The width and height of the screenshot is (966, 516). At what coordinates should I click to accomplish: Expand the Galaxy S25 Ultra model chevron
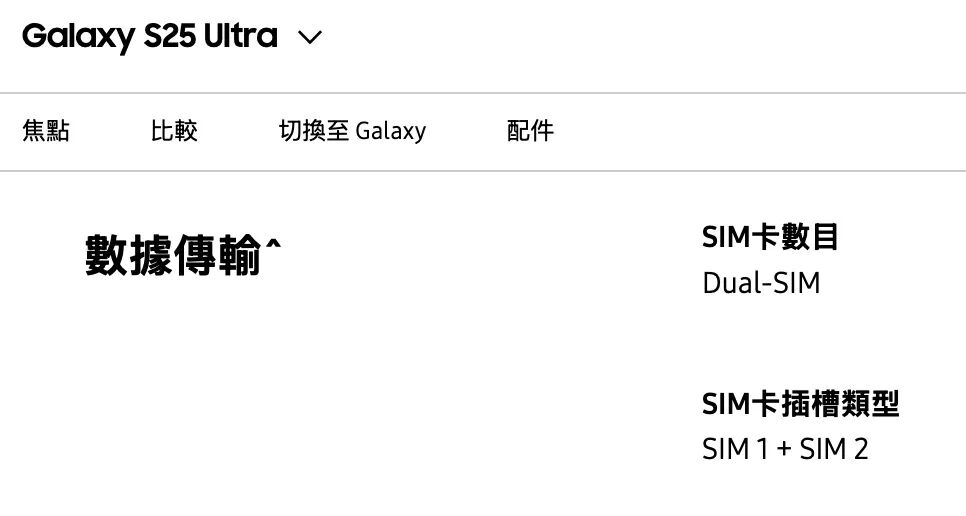310,38
